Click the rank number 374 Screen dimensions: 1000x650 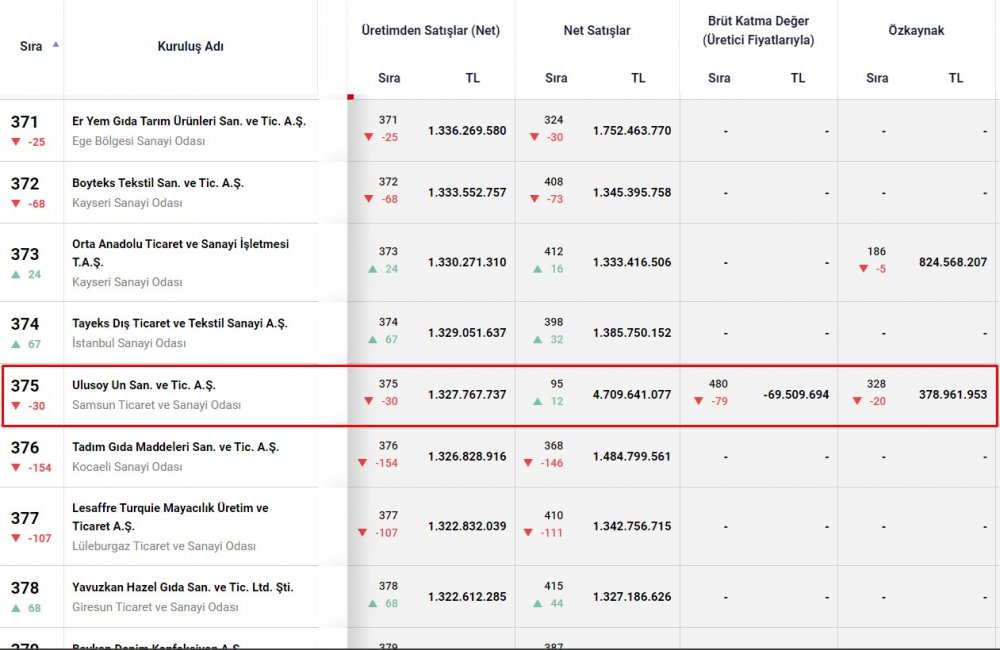25,323
